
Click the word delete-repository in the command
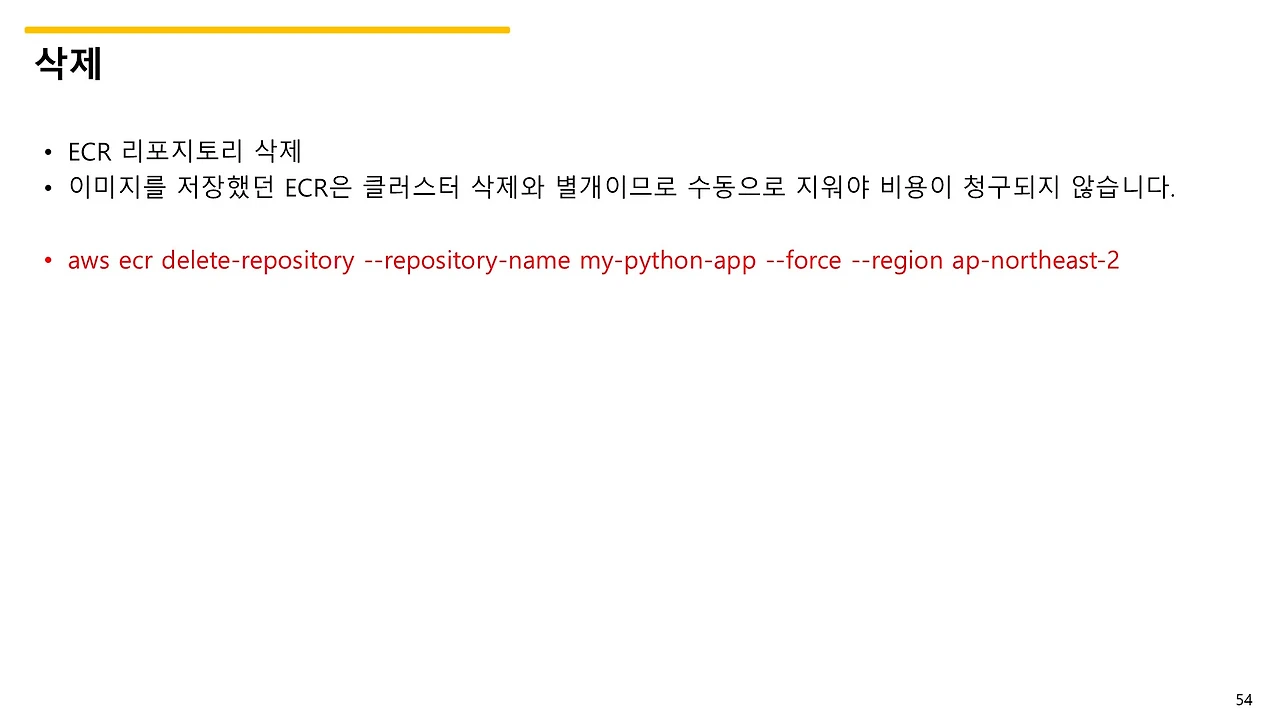[255, 260]
